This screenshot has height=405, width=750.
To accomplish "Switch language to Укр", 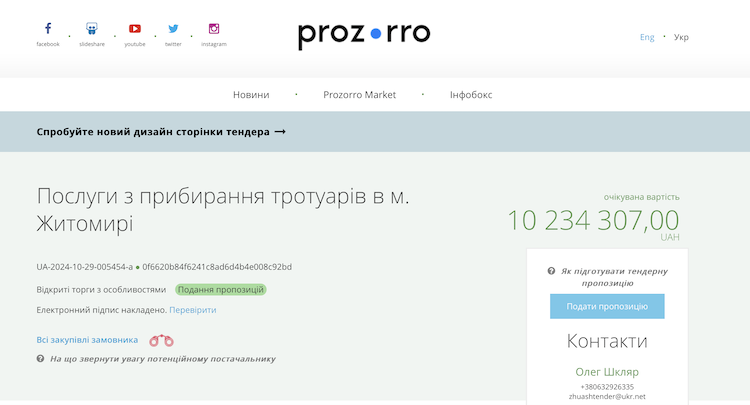I will (x=681, y=37).
